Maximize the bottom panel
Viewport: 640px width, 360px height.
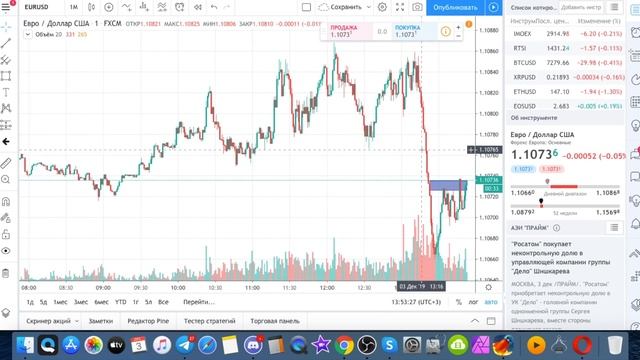[491, 321]
